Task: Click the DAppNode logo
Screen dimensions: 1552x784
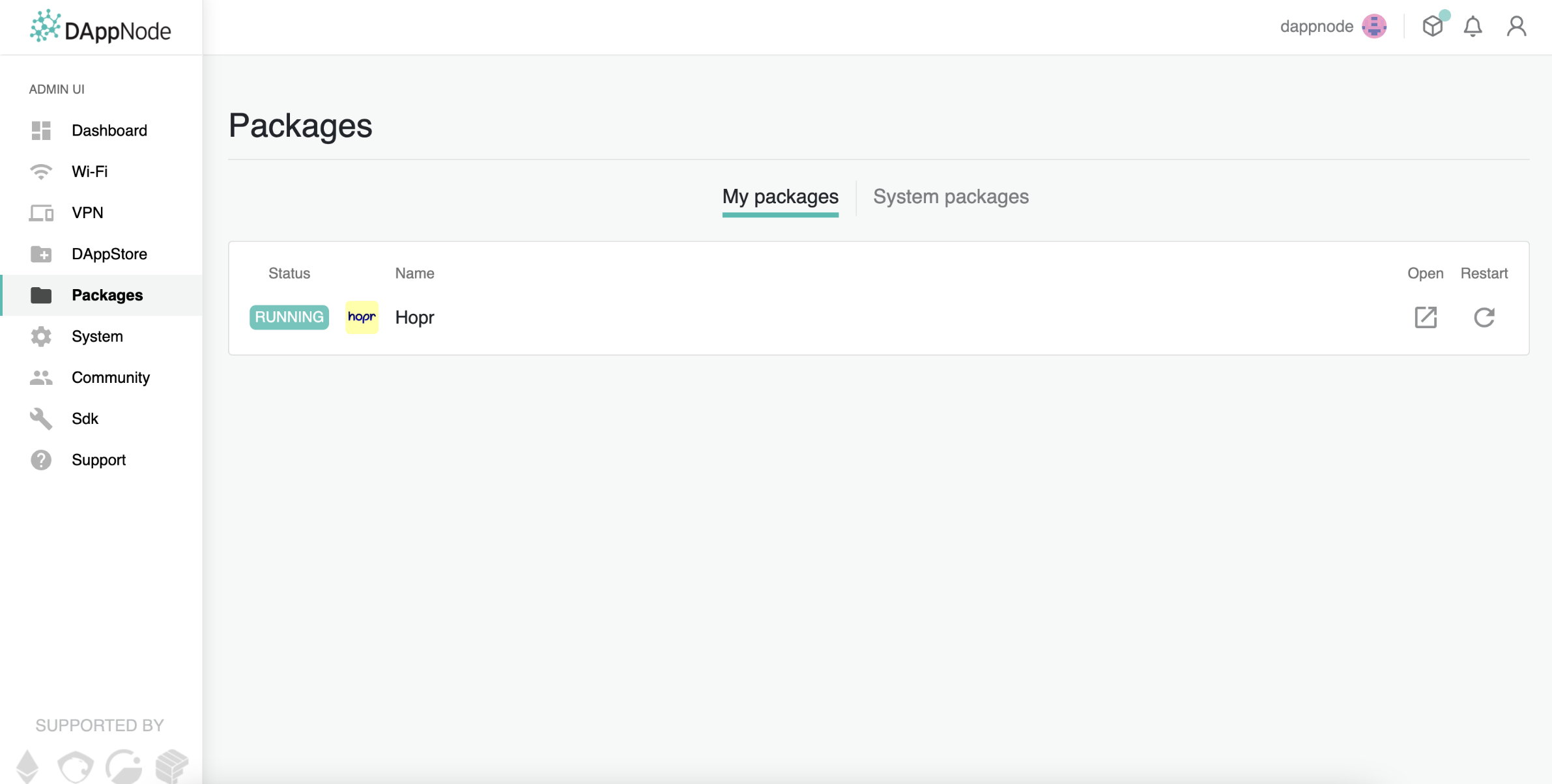Action: pyautogui.click(x=100, y=27)
